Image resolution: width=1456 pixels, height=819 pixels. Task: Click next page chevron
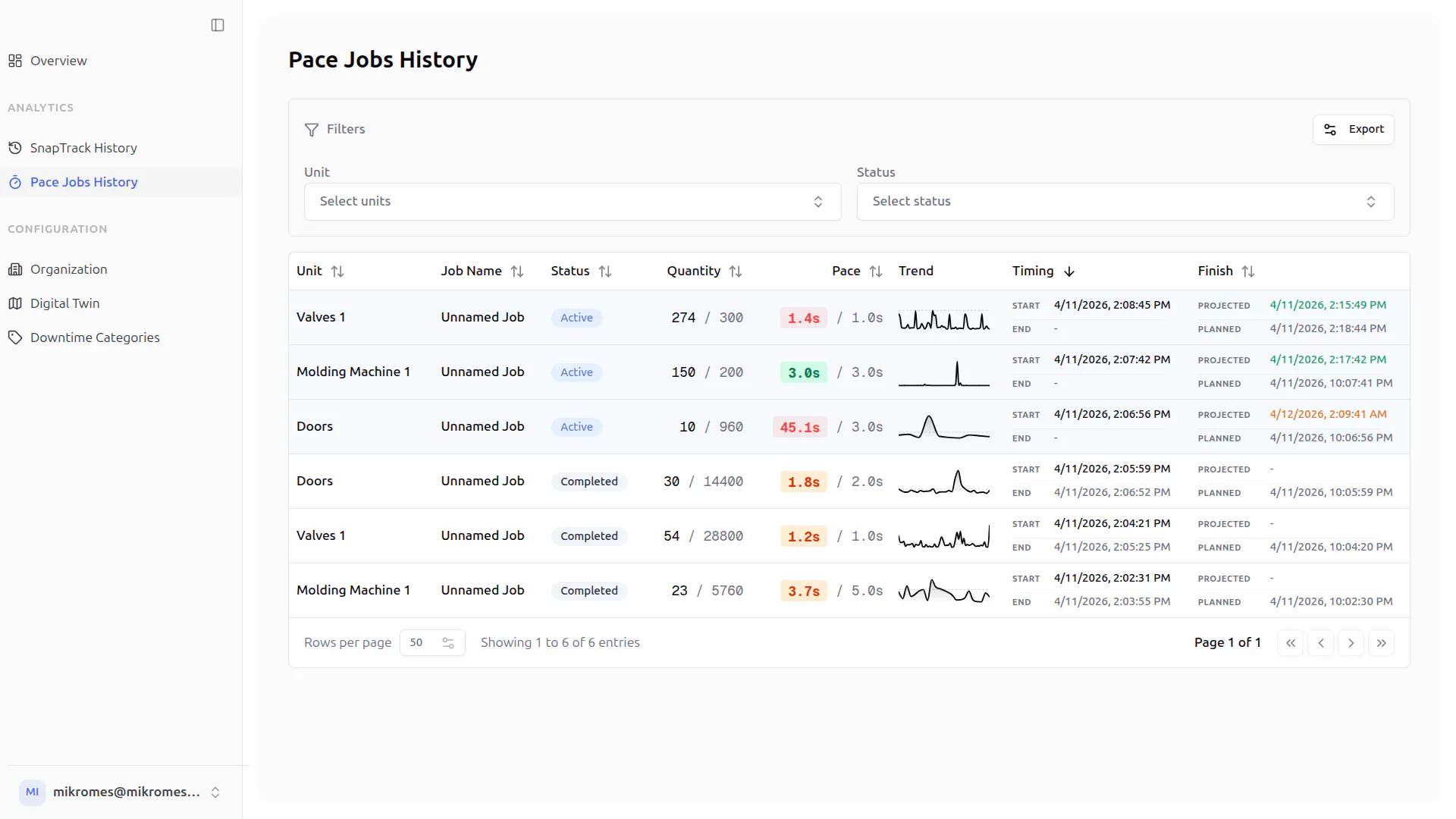click(x=1351, y=643)
